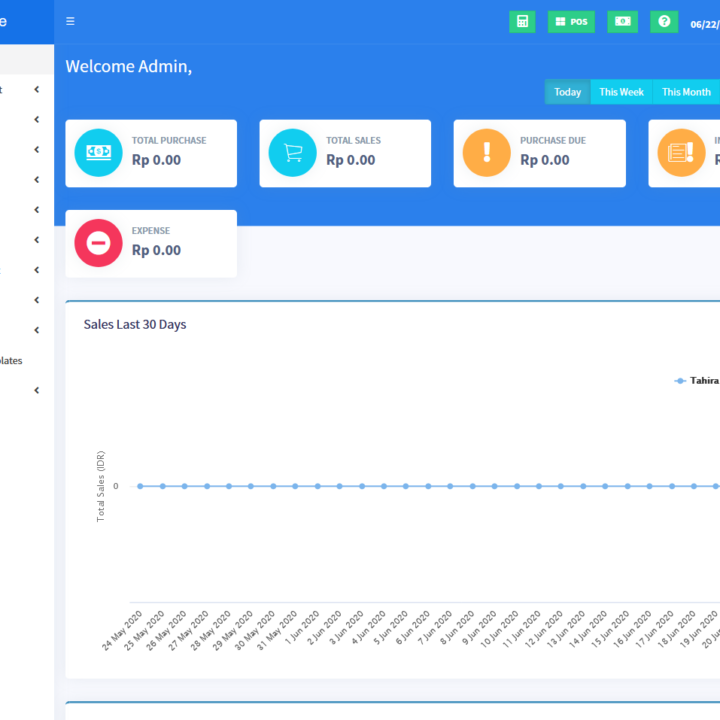This screenshot has height=720, width=720.
Task: Click the orange invoice icon card
Action: tap(681, 152)
